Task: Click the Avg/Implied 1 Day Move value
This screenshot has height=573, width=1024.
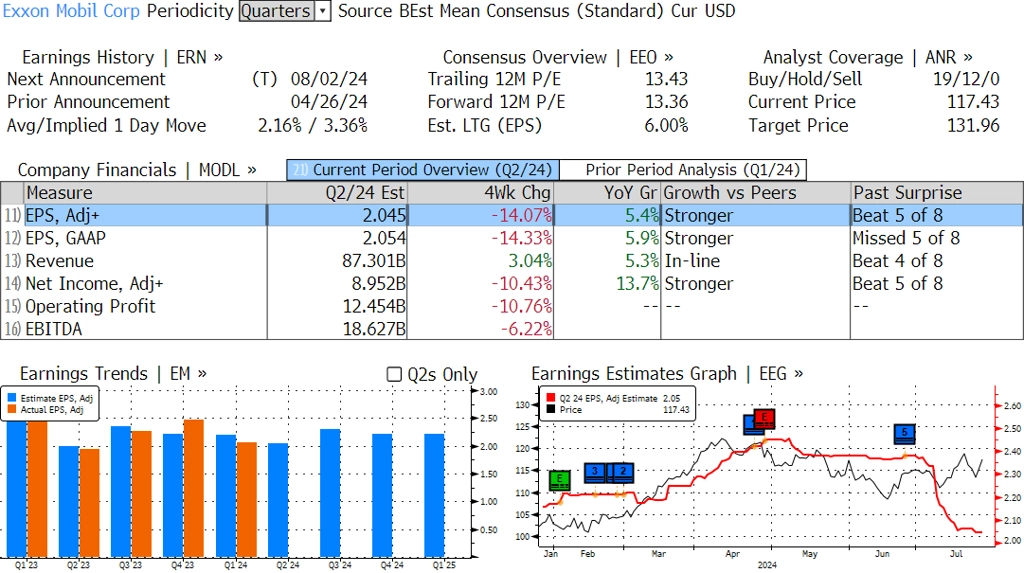Action: pos(313,125)
